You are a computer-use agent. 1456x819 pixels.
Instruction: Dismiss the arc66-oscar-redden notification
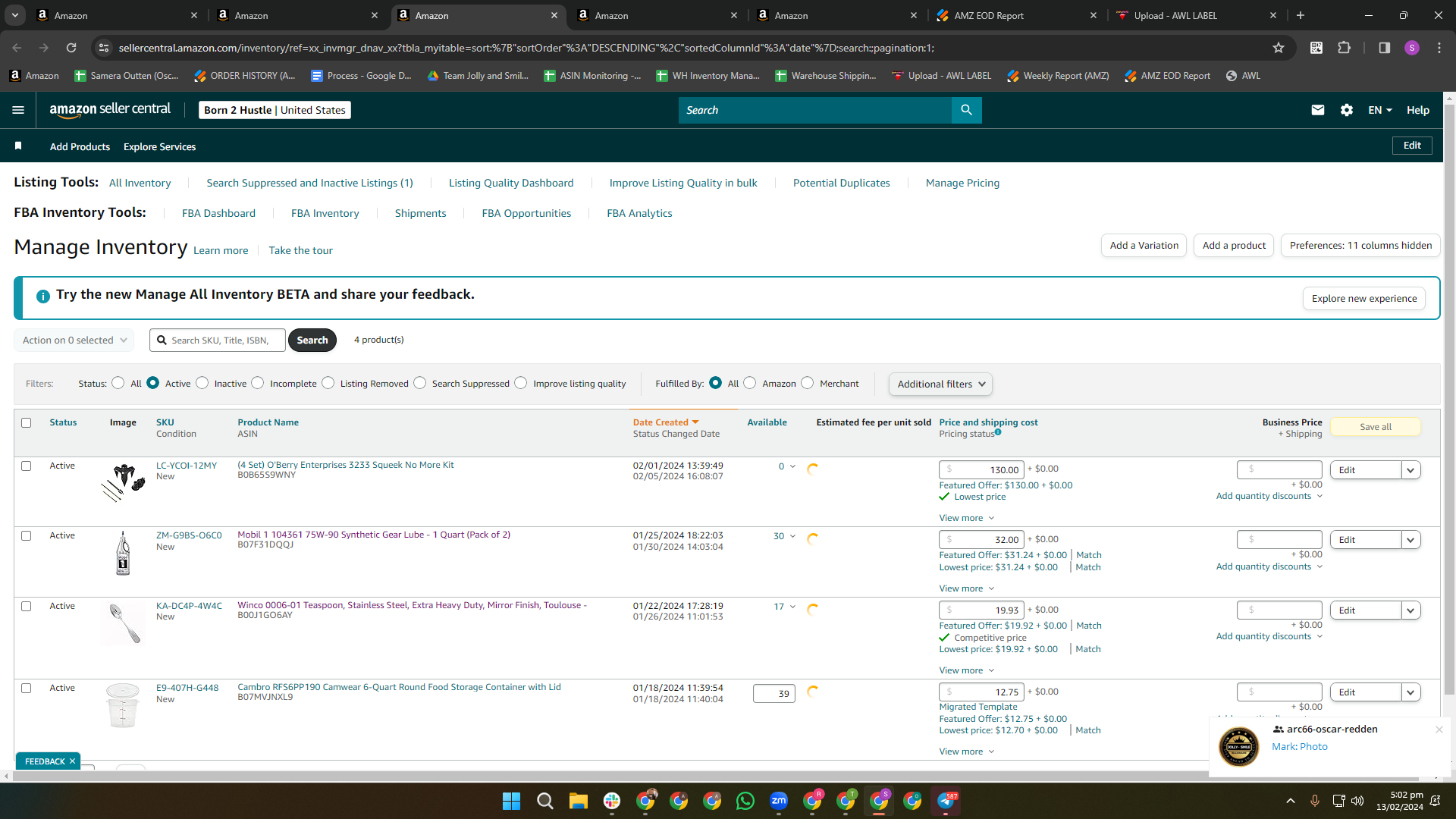pyautogui.click(x=1439, y=730)
